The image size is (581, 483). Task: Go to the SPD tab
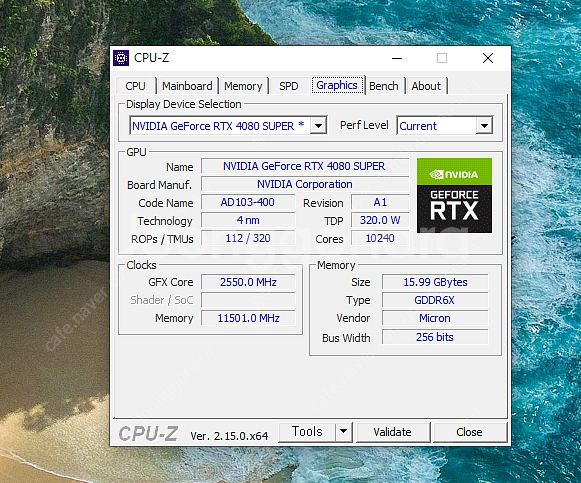click(289, 86)
